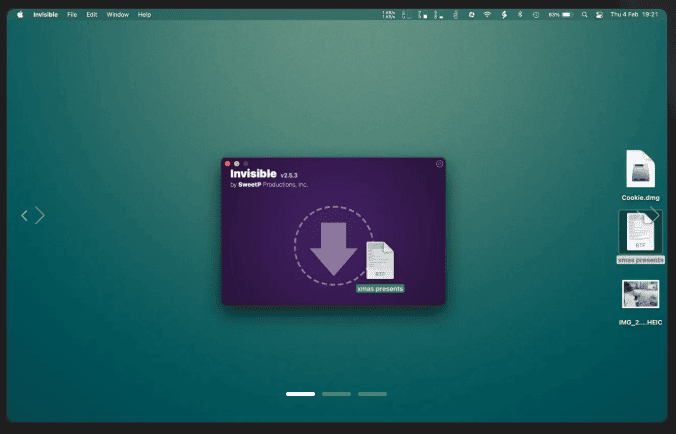Open the Edit menu
The width and height of the screenshot is (676, 434).
pyautogui.click(x=92, y=15)
